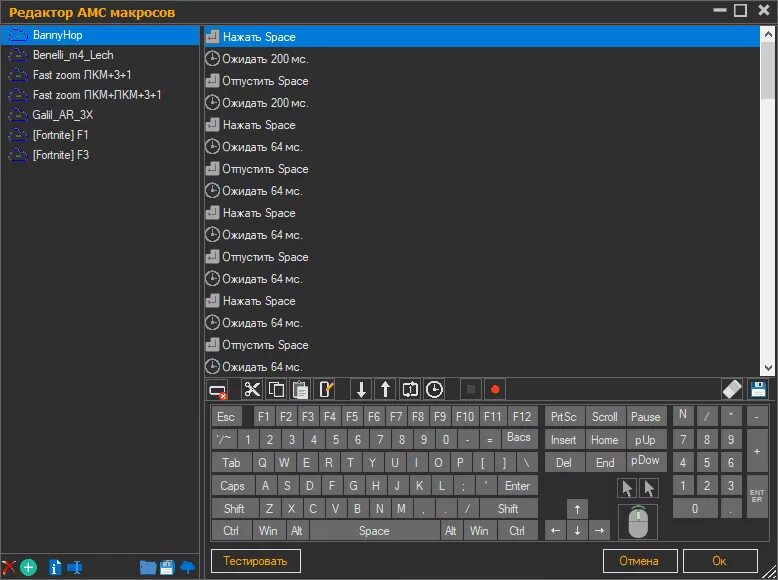Insert loop repeat command icon

pos(410,389)
